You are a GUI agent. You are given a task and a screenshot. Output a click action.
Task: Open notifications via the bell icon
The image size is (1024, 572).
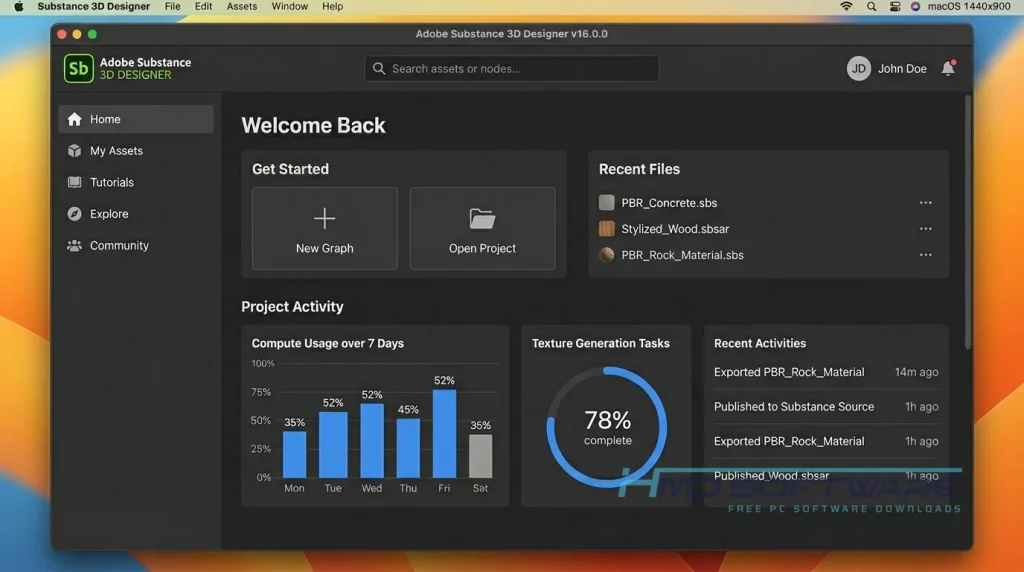[x=948, y=68]
